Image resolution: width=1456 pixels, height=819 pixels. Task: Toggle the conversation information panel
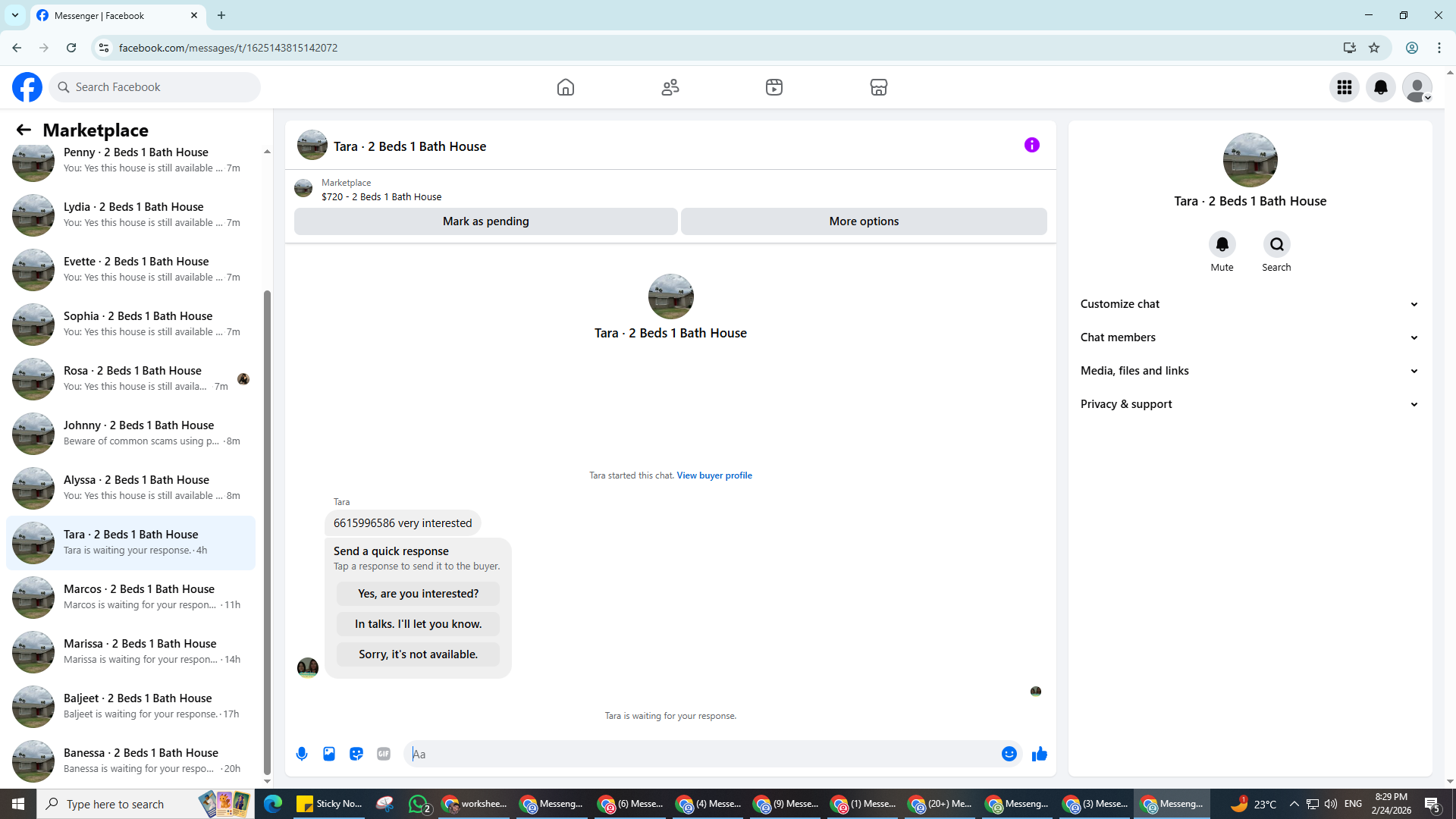tap(1031, 145)
